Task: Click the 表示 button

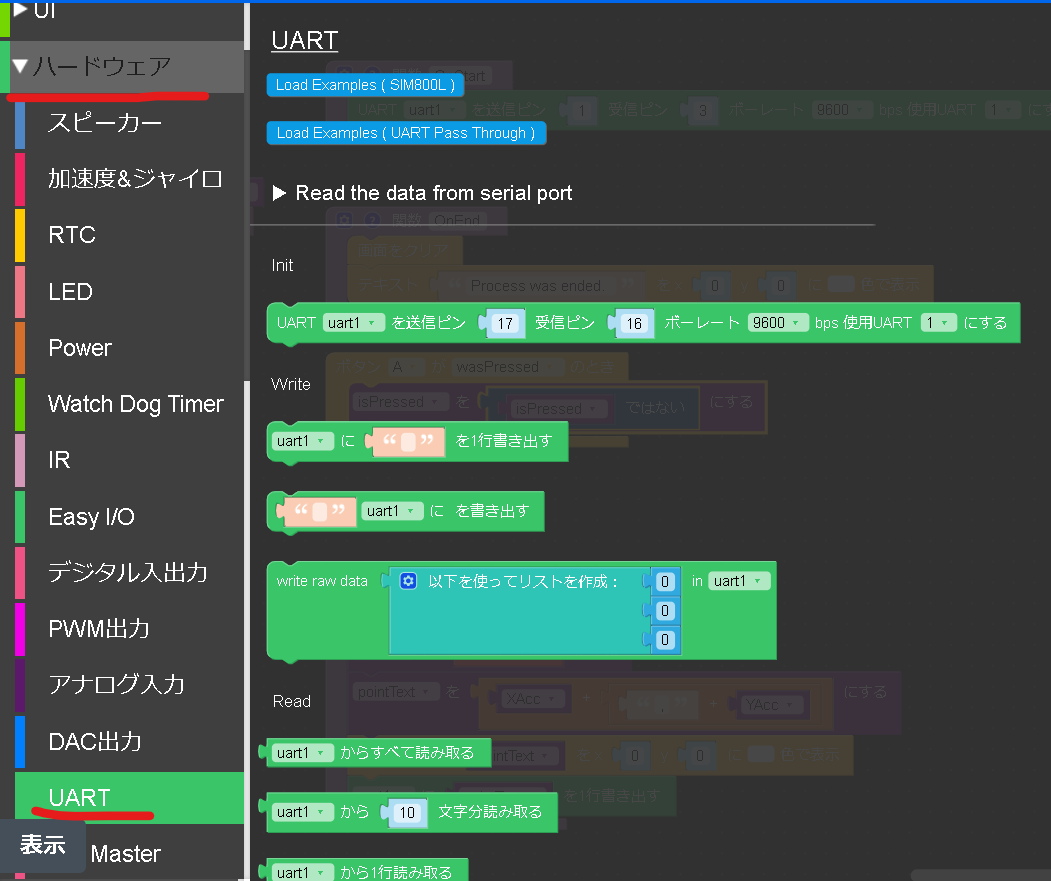Action: click(x=42, y=845)
